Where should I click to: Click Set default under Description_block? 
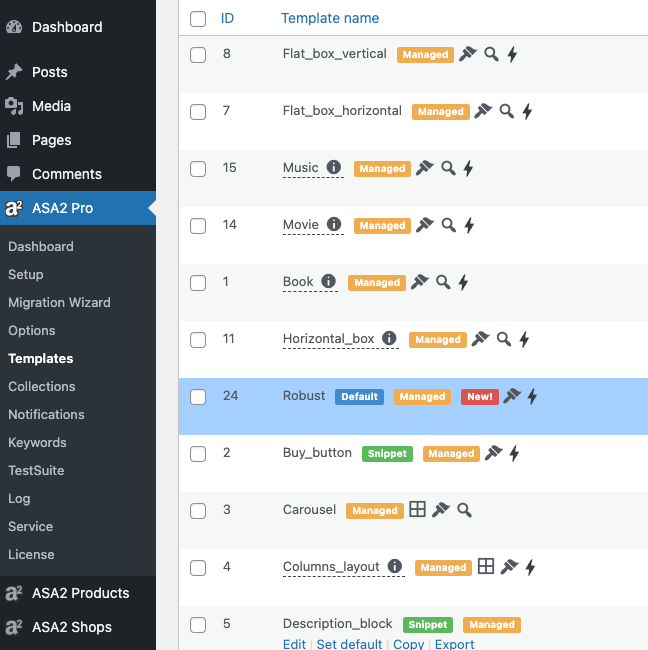point(349,644)
